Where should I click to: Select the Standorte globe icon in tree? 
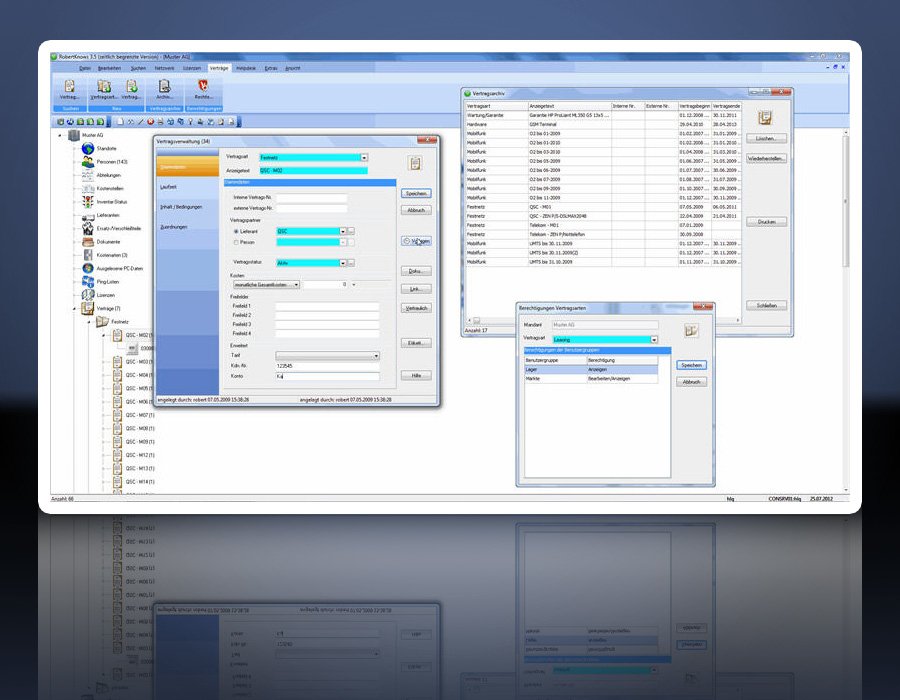tap(88, 149)
